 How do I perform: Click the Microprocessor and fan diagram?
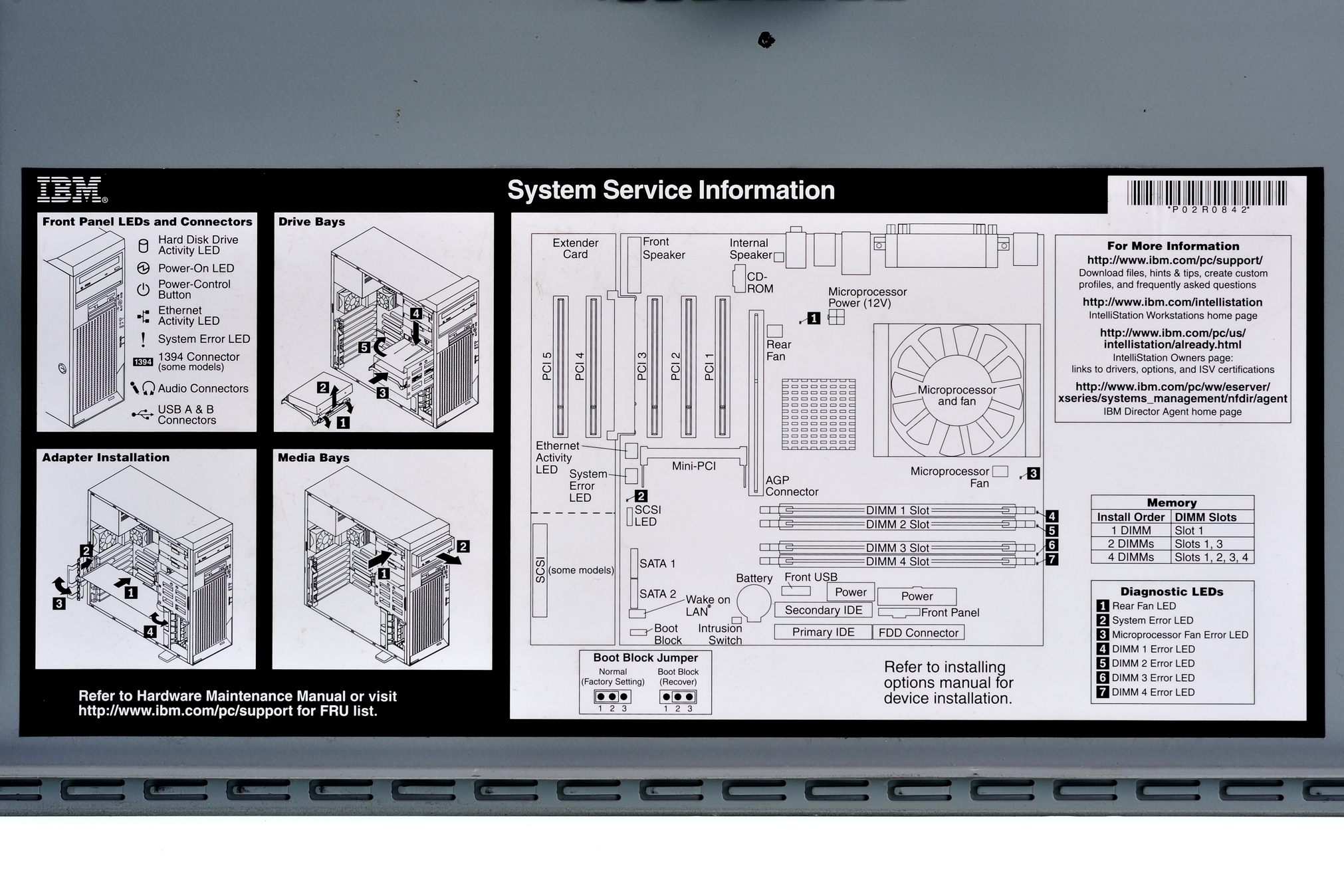pyautogui.click(x=956, y=391)
